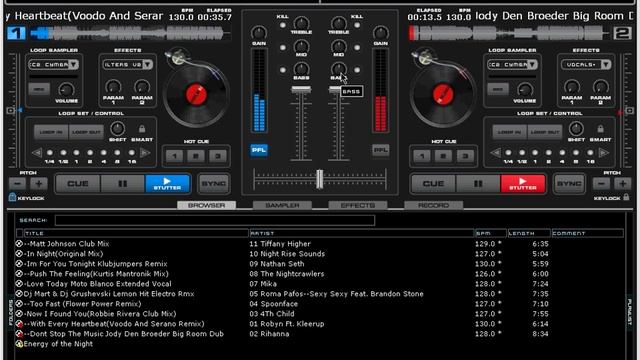Switch to the Sampler tab
The height and width of the screenshot is (360, 640).
(x=282, y=205)
